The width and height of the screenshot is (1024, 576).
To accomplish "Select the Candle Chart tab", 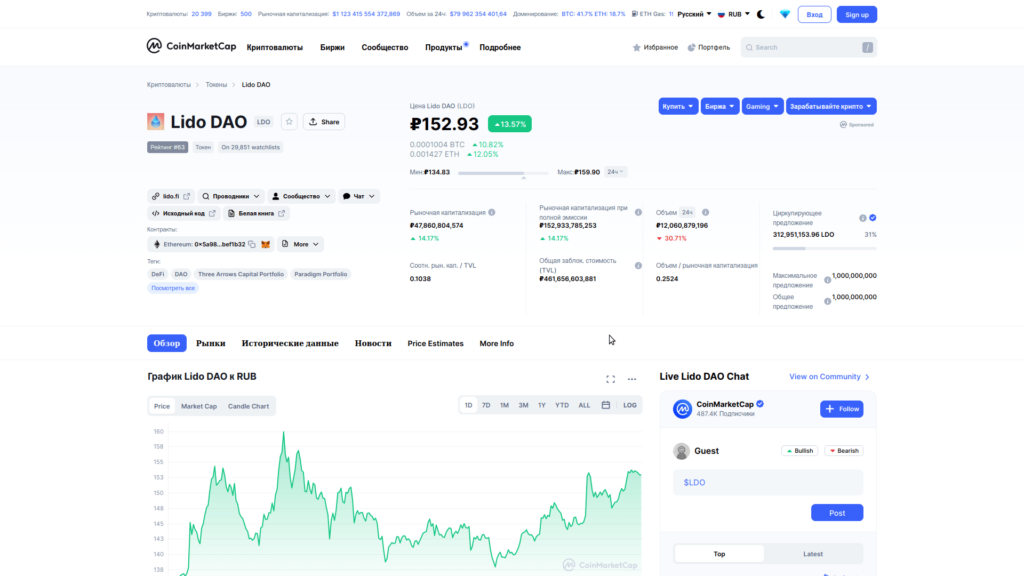I will [x=248, y=406].
